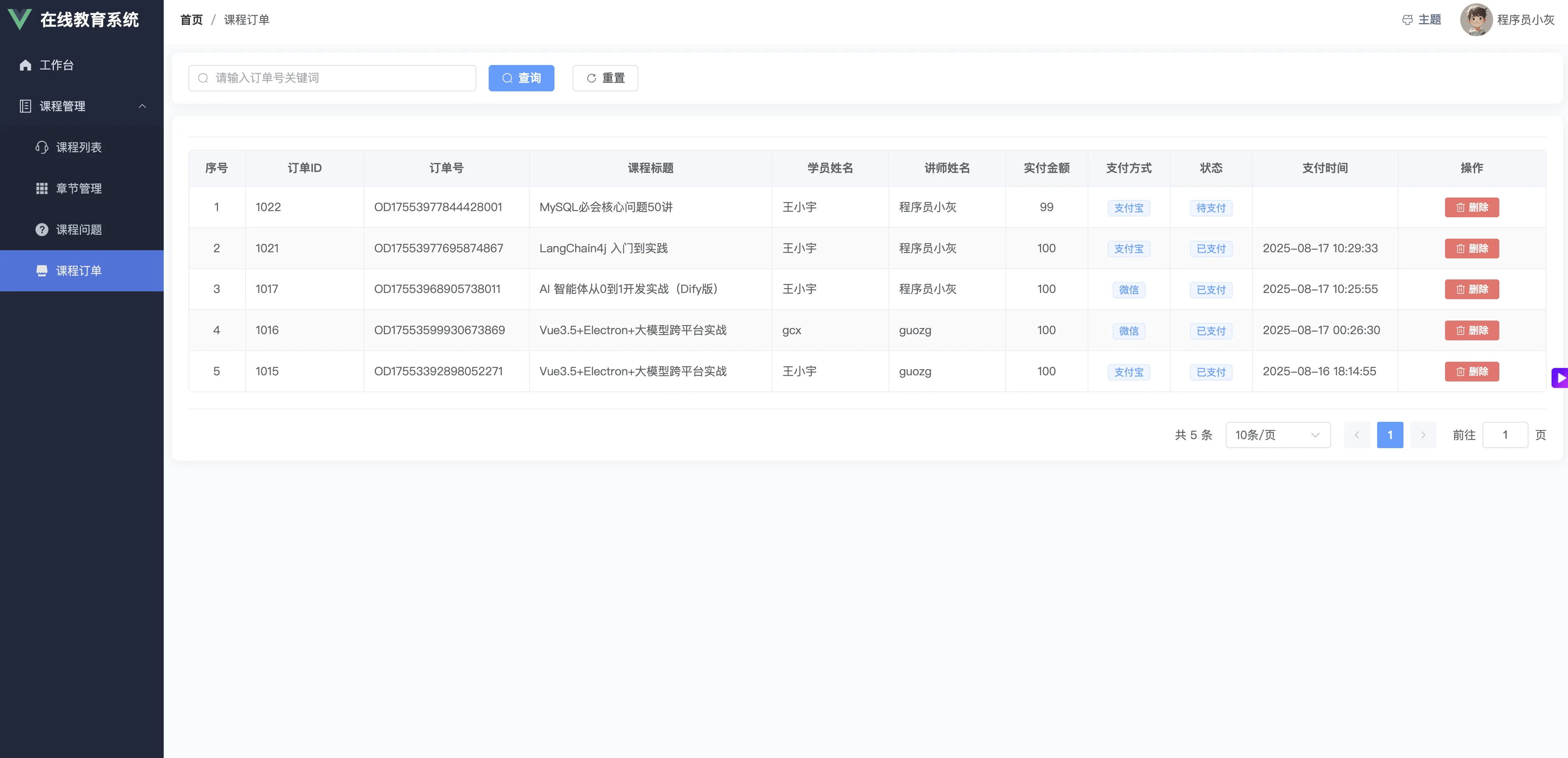This screenshot has height=758, width=1568.
Task: Open the 主题 theme switcher
Action: (x=1421, y=19)
